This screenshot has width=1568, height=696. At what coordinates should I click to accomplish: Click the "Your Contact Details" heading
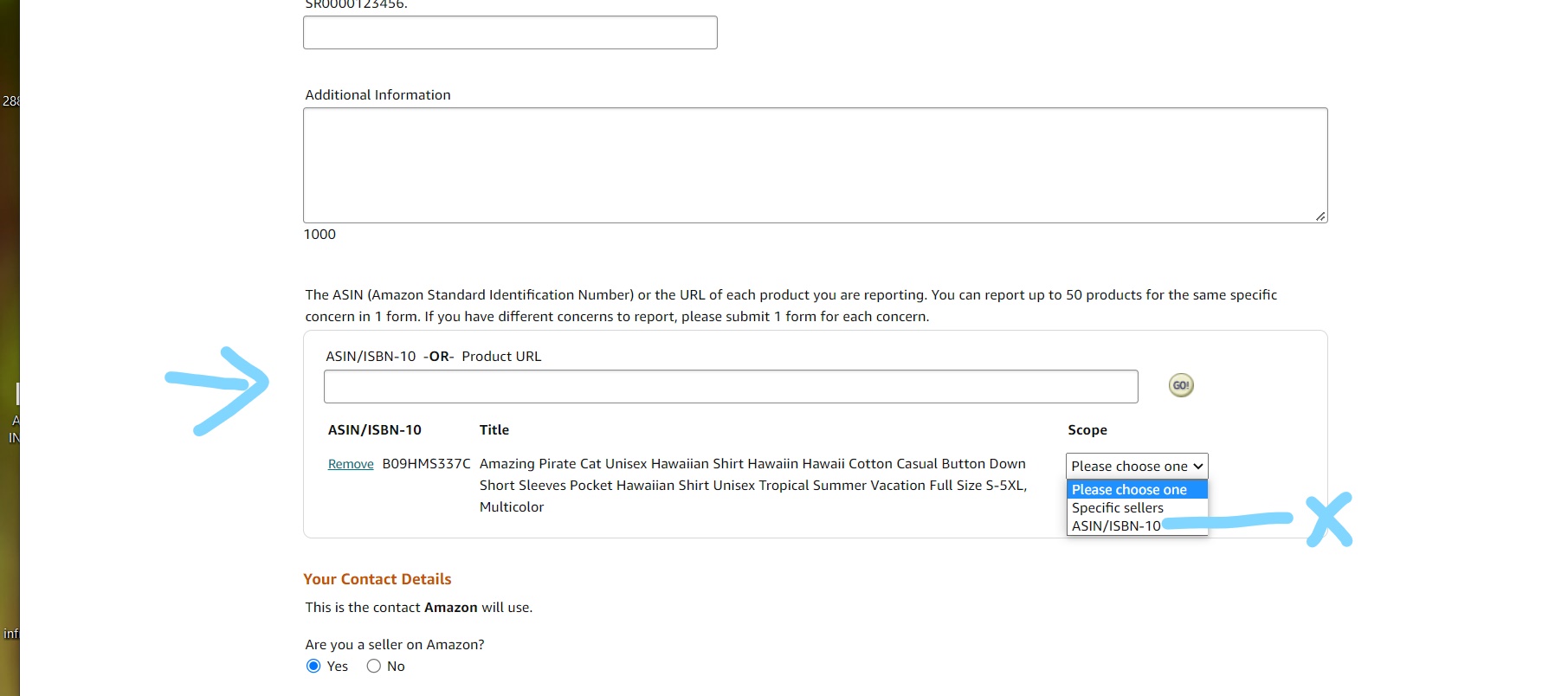(377, 579)
